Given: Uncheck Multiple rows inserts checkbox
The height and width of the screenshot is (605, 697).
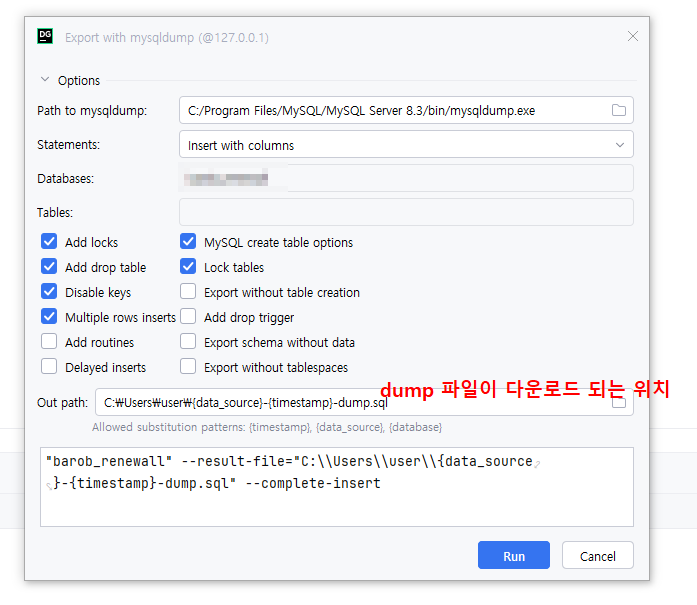Looking at the screenshot, I should pyautogui.click(x=49, y=317).
